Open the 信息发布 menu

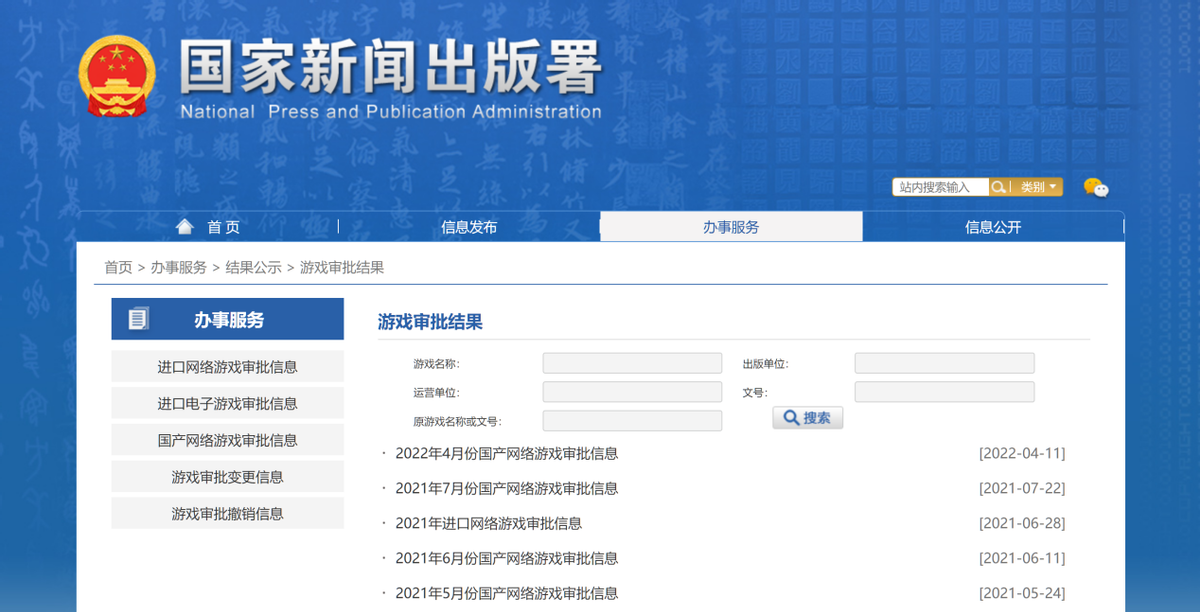(469, 227)
